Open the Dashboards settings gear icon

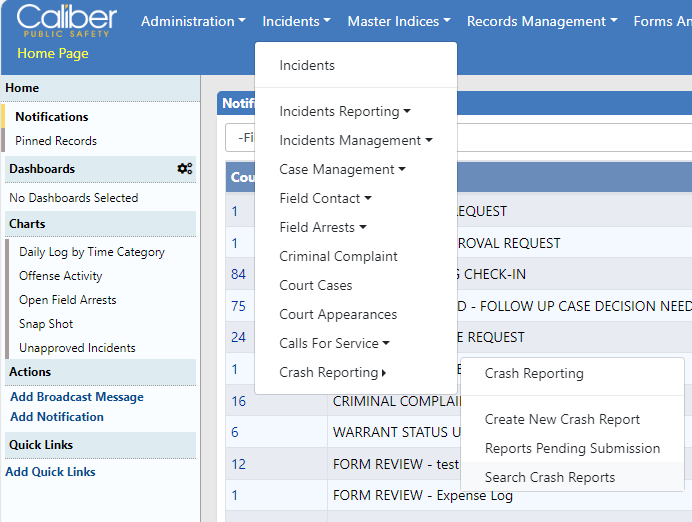tap(184, 169)
